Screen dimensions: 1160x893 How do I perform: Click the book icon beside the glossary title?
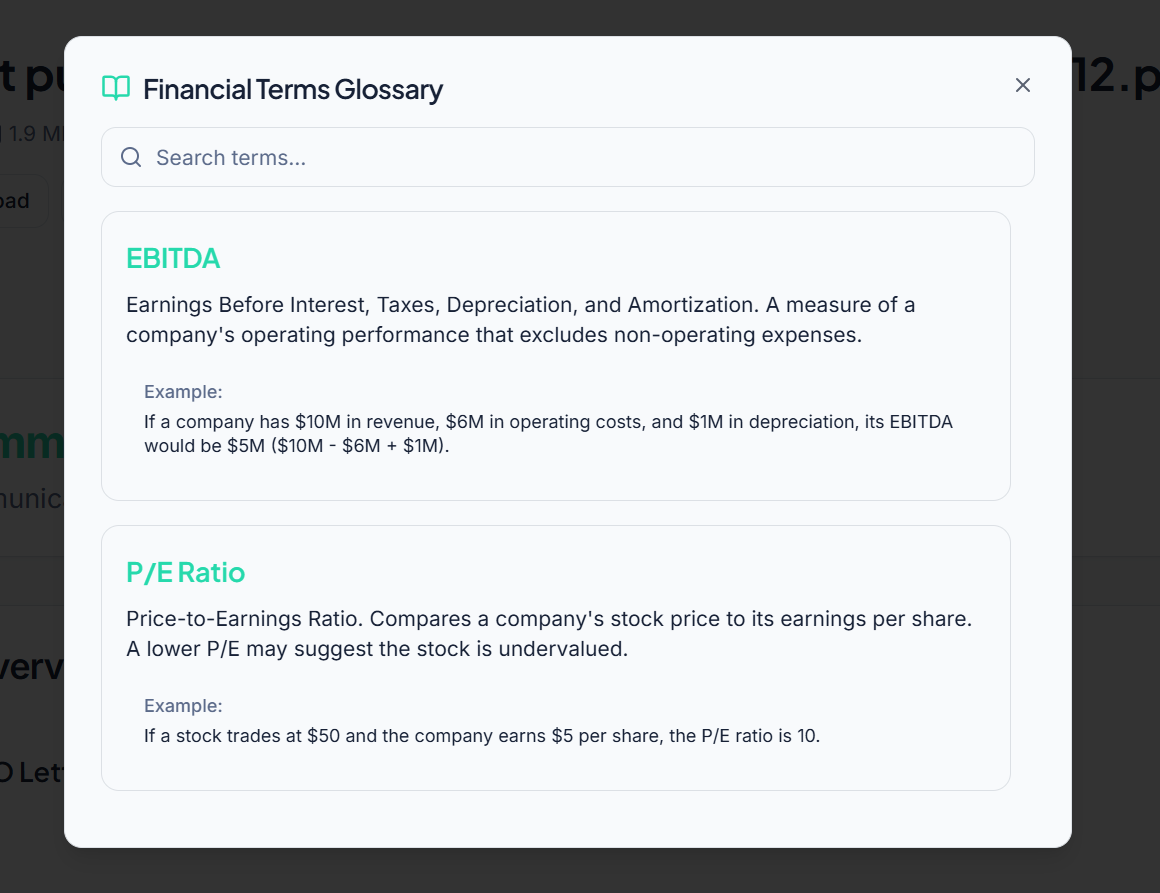point(115,88)
